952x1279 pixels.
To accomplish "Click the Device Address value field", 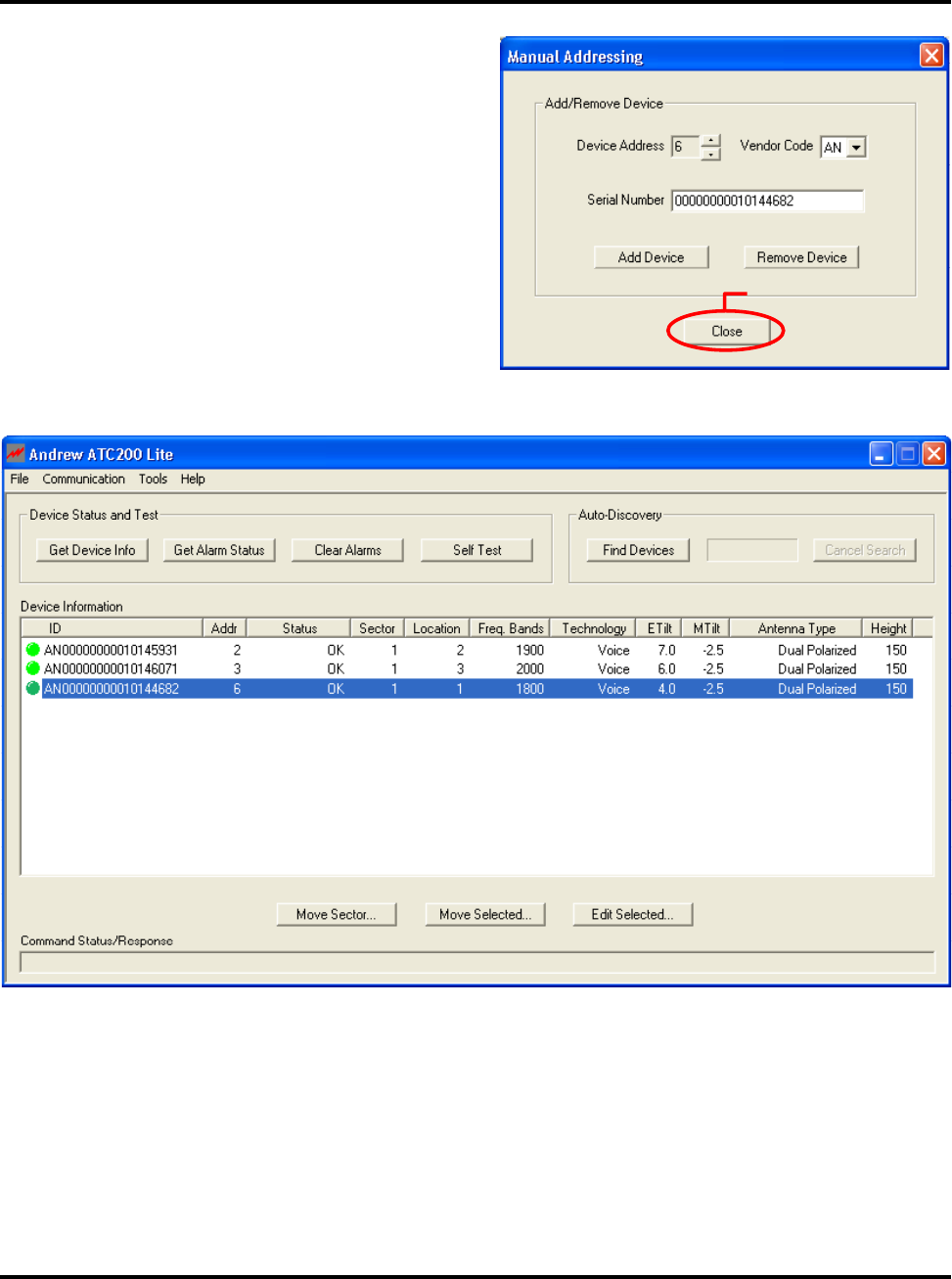I will [686, 147].
